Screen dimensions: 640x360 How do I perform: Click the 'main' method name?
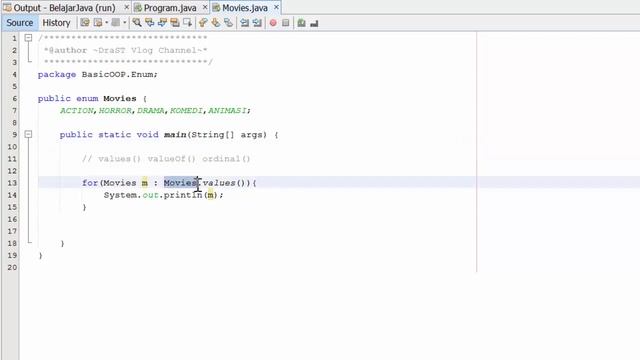coord(175,135)
